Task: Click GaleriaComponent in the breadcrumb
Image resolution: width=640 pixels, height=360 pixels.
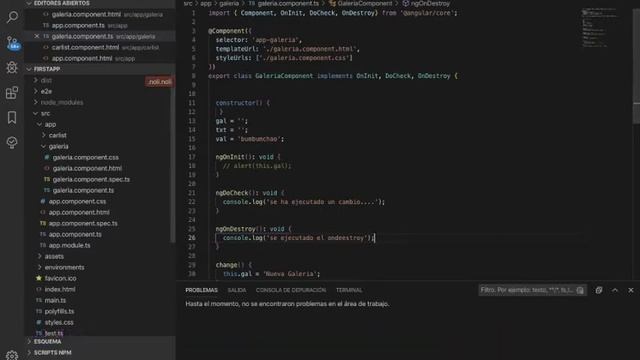Action: 364,3
